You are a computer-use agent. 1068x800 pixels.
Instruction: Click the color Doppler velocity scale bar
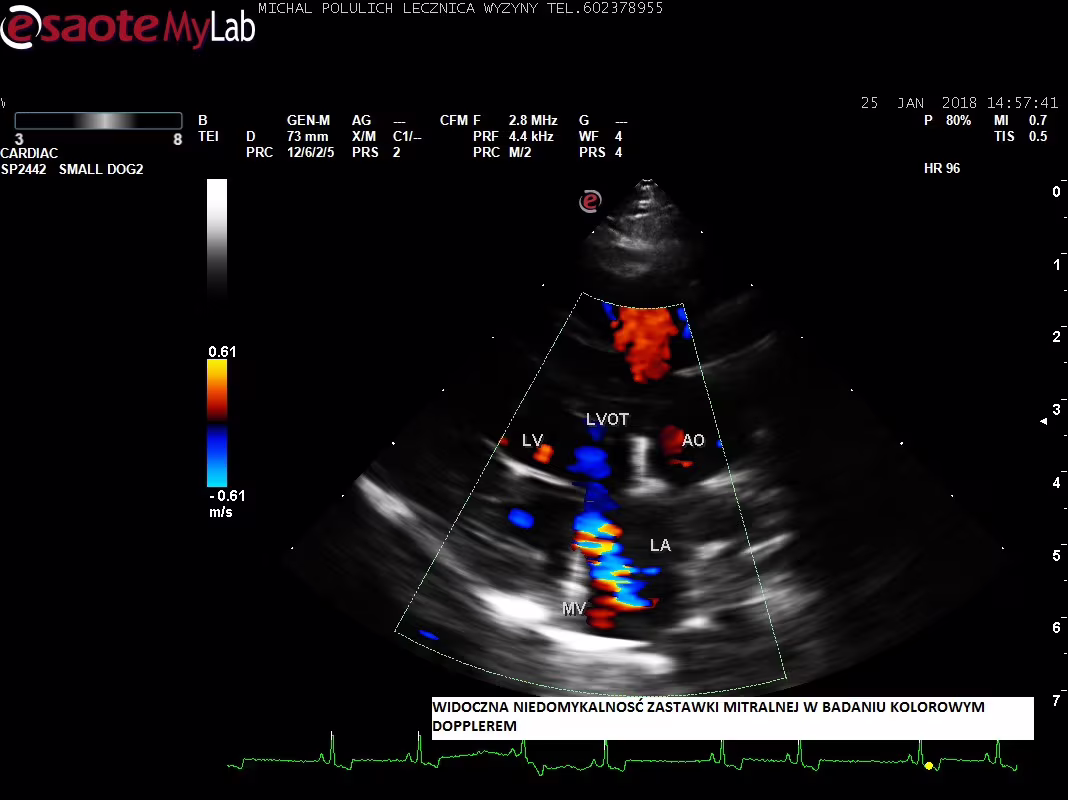pyautogui.click(x=217, y=422)
